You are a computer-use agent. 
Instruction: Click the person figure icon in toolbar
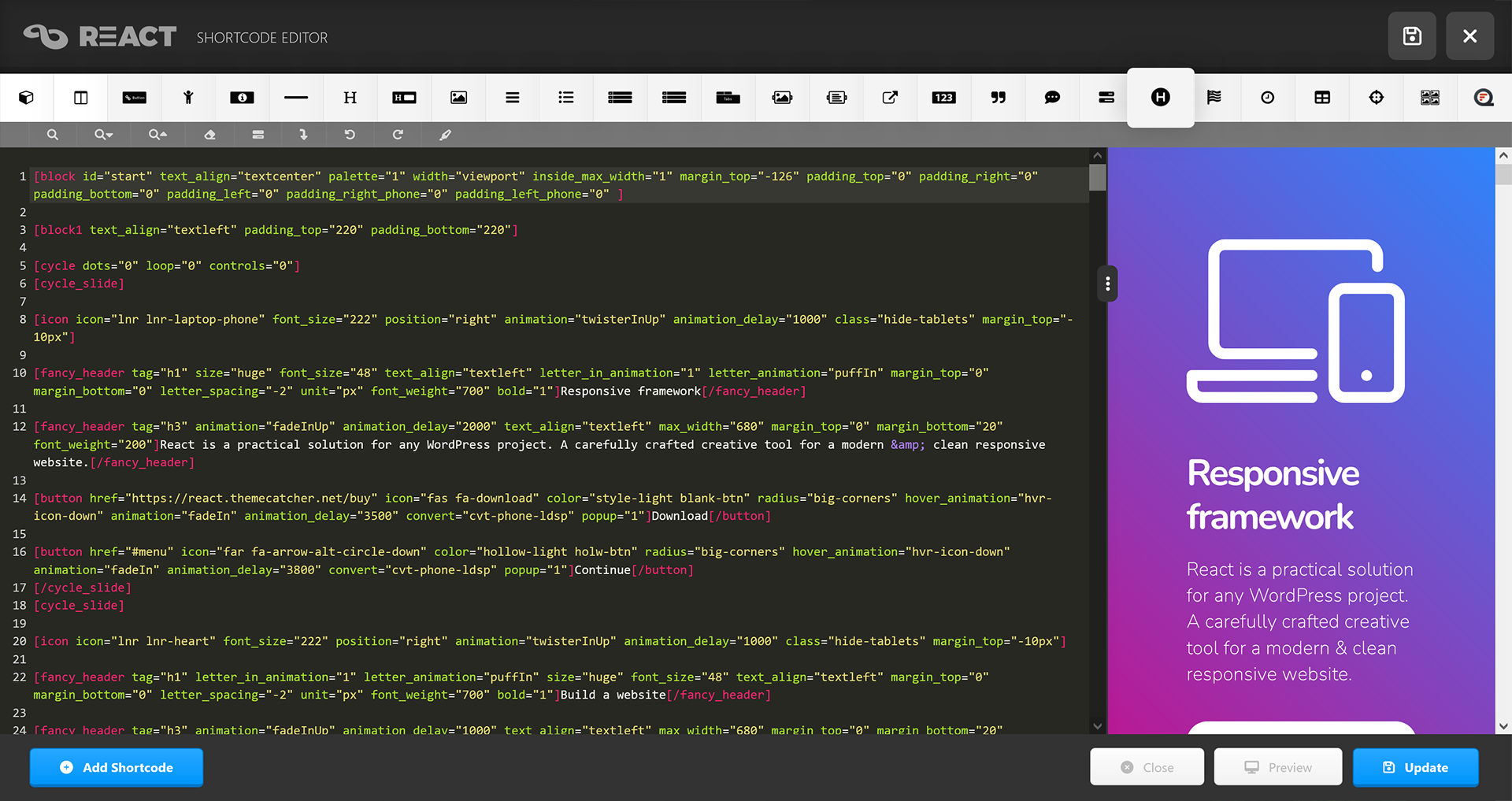[188, 98]
